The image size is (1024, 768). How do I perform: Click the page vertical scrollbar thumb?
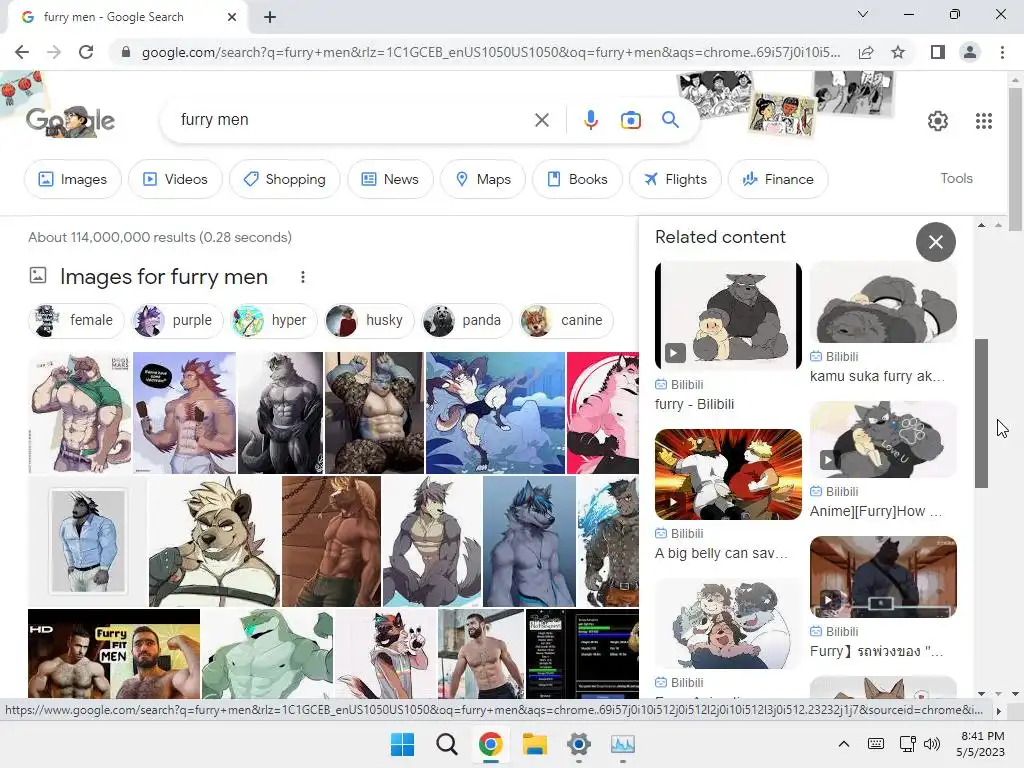(1015, 159)
